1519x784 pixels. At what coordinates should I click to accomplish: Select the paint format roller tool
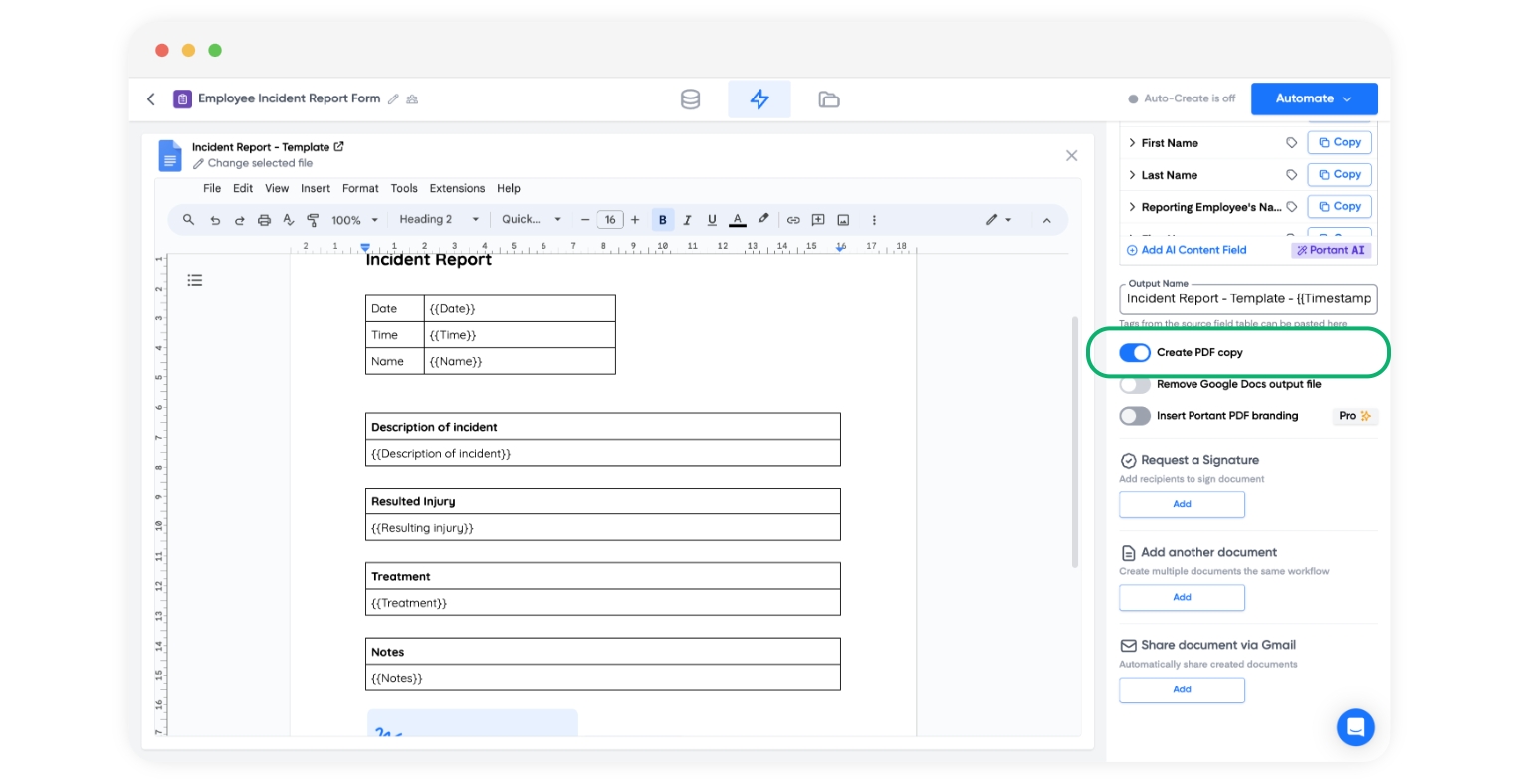313,220
